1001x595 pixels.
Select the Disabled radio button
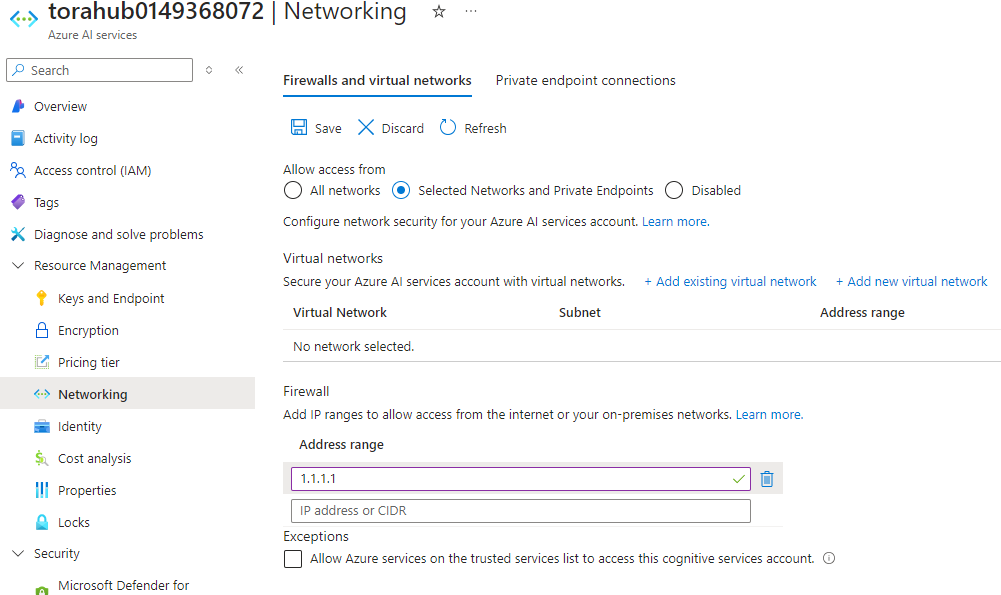coord(674,190)
